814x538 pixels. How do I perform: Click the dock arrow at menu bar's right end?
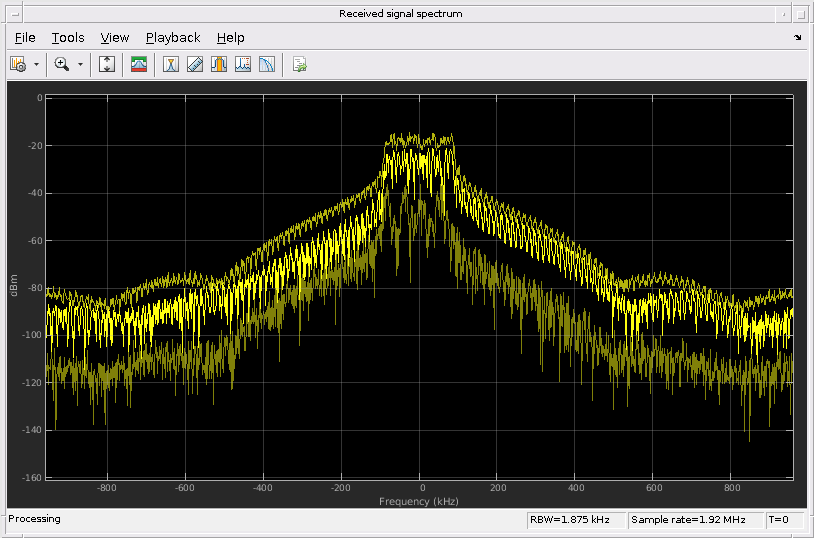pyautogui.click(x=797, y=38)
